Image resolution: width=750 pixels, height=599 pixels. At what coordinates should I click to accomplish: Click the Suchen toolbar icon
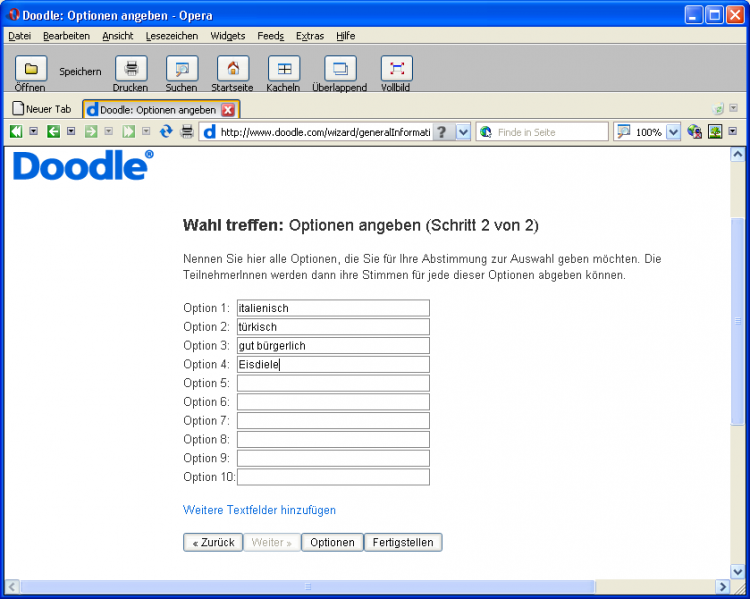click(x=182, y=69)
